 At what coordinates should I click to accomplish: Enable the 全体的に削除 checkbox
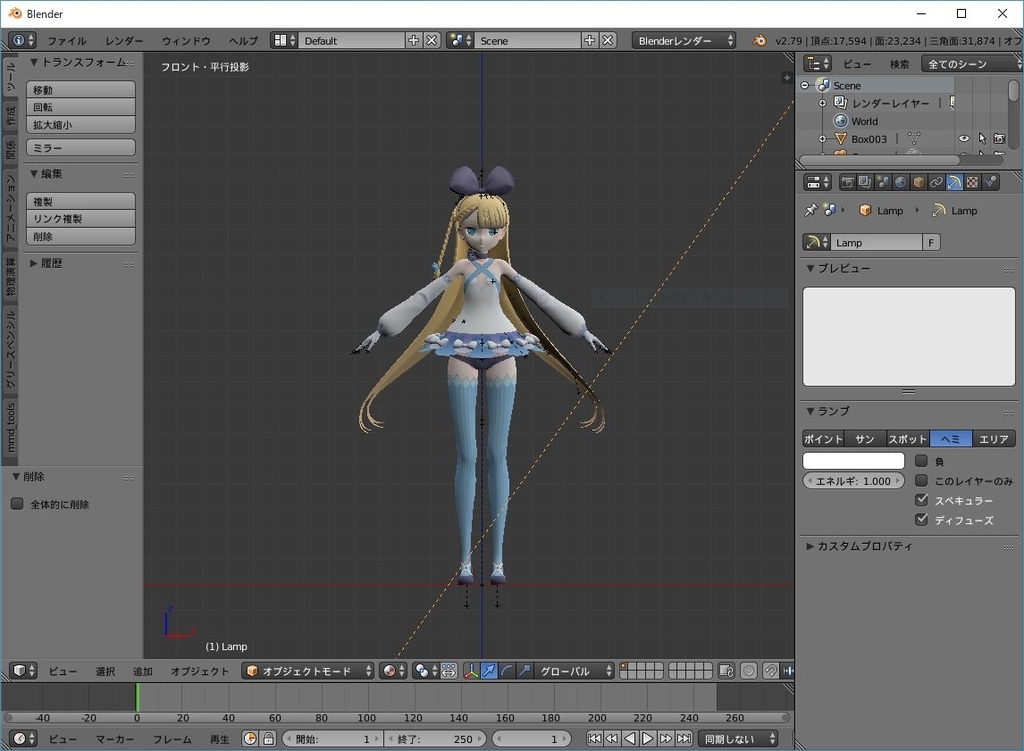pos(18,503)
